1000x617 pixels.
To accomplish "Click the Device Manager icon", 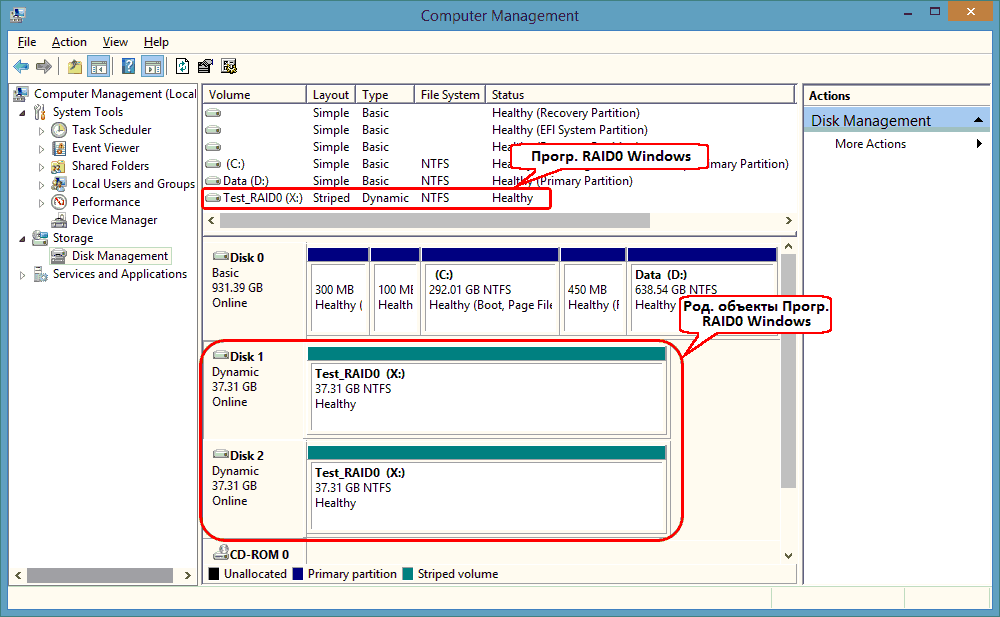I will tap(59, 220).
